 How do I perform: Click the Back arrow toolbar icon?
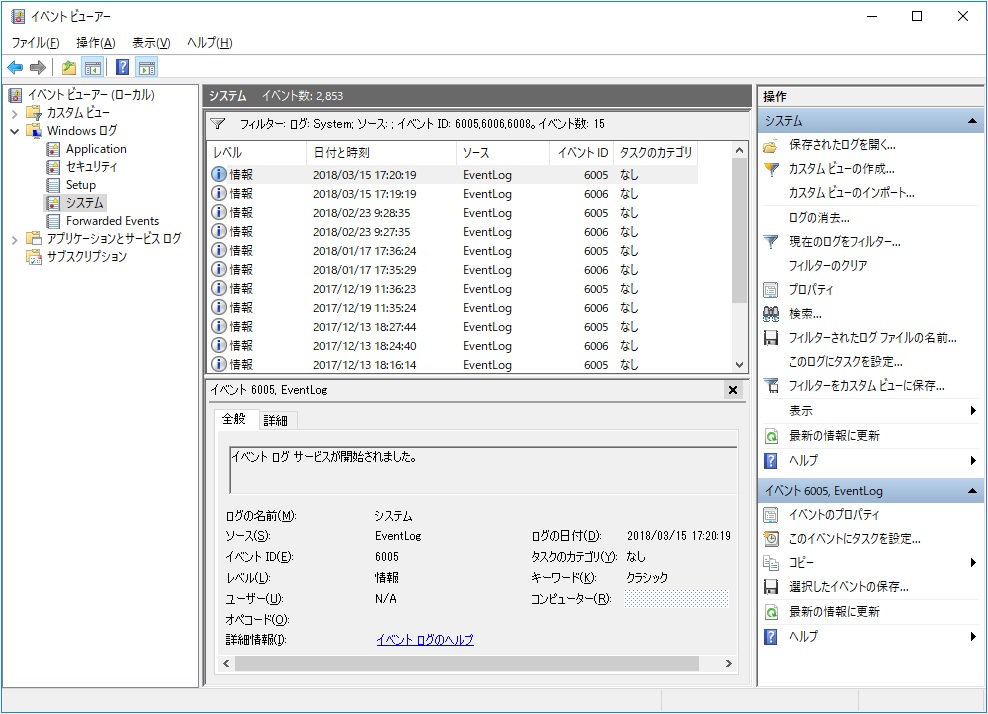coord(15,67)
